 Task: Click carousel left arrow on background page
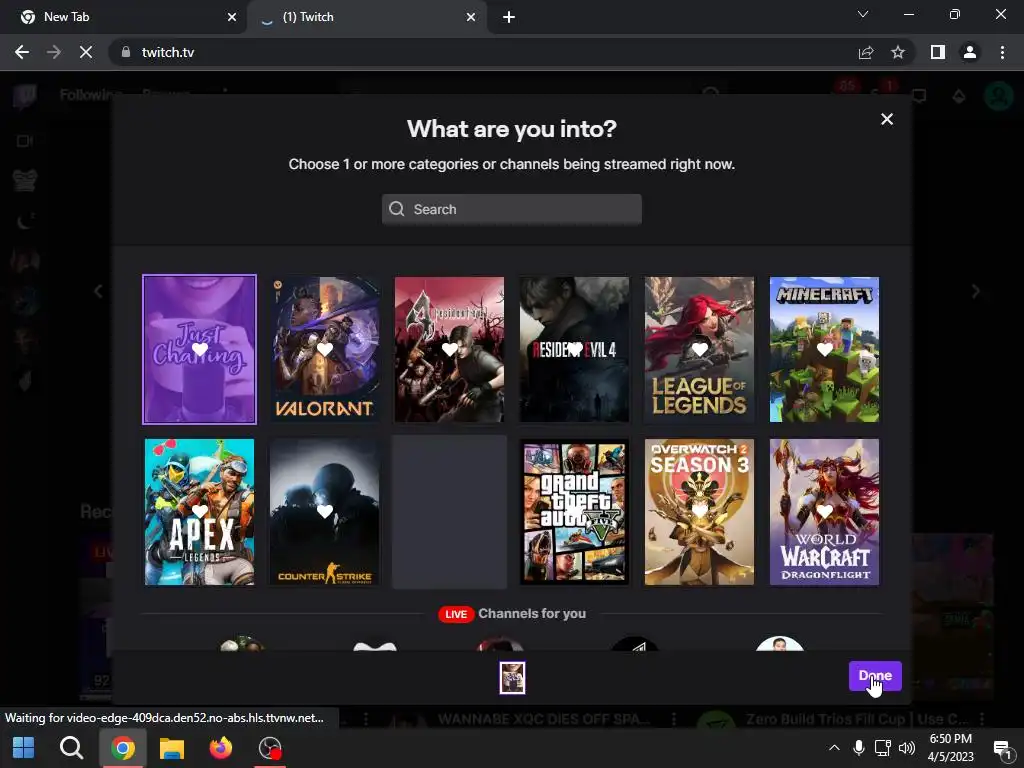(98, 291)
